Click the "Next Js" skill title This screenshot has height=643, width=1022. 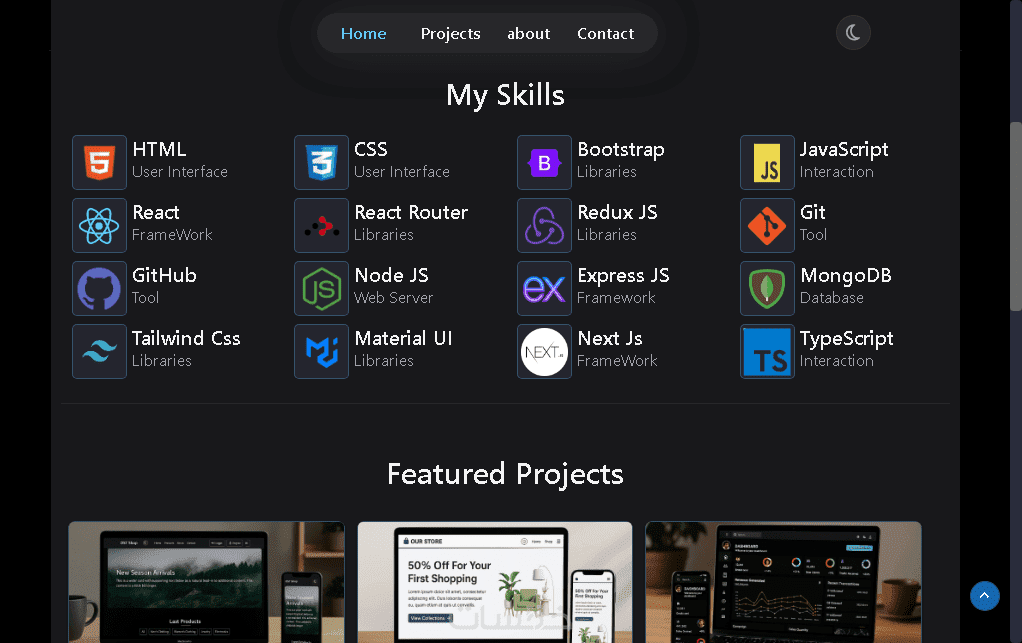pyautogui.click(x=610, y=339)
